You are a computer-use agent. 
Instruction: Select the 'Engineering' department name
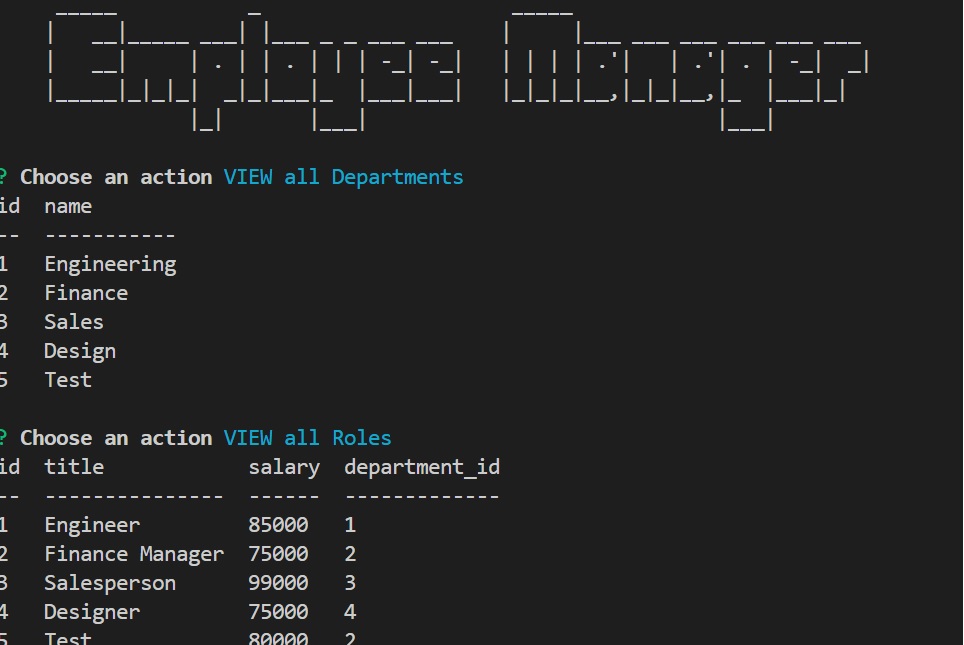coord(110,264)
